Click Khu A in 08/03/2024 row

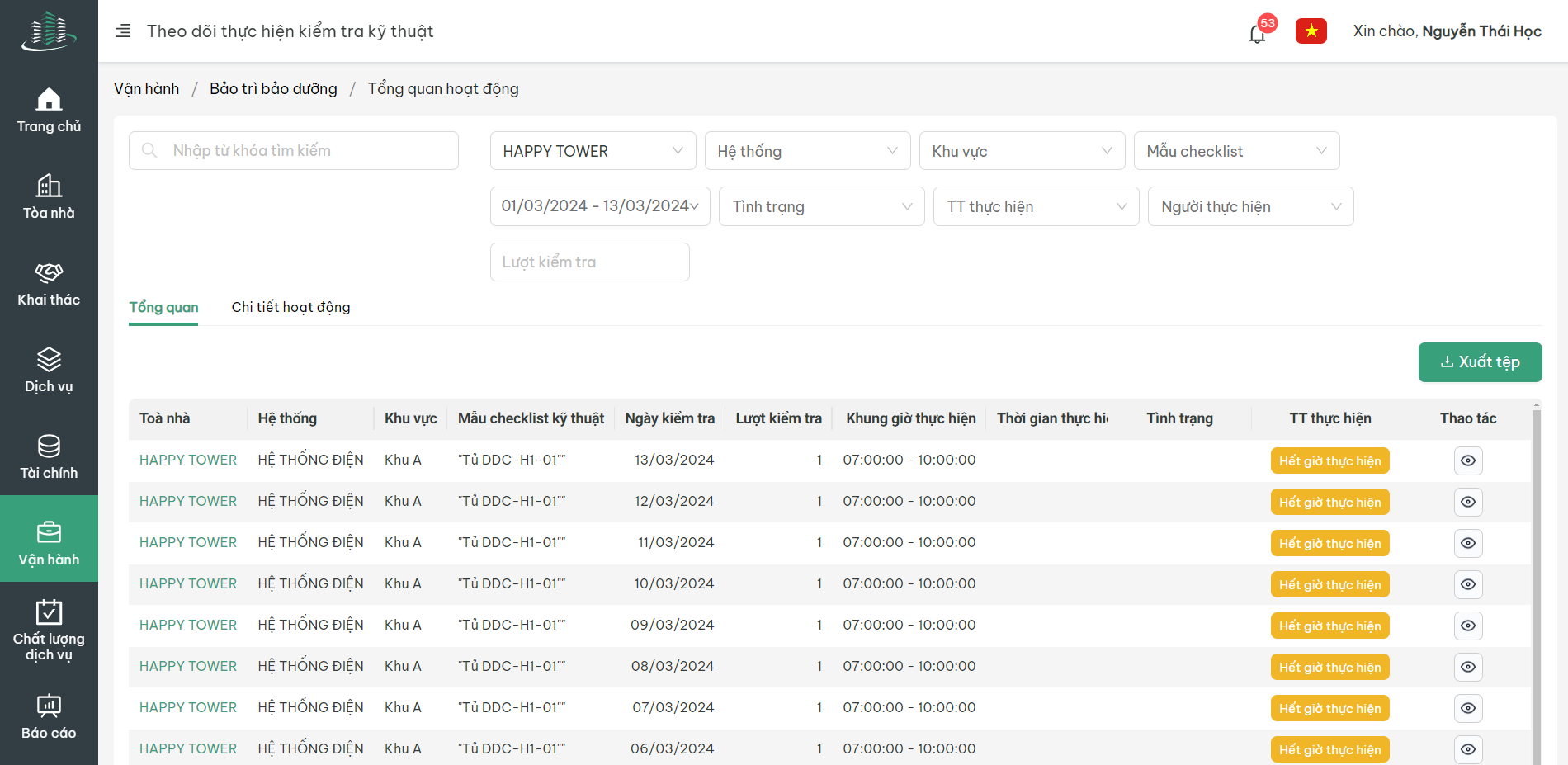[403, 666]
